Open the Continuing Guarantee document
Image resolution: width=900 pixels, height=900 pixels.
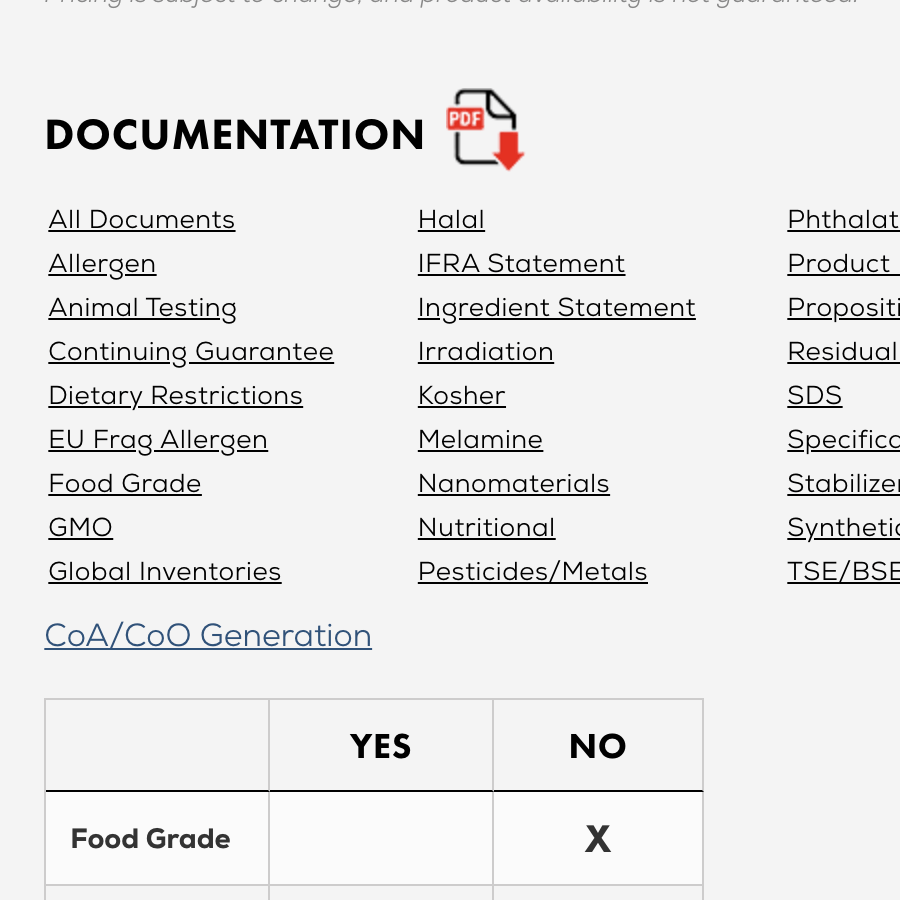click(191, 352)
